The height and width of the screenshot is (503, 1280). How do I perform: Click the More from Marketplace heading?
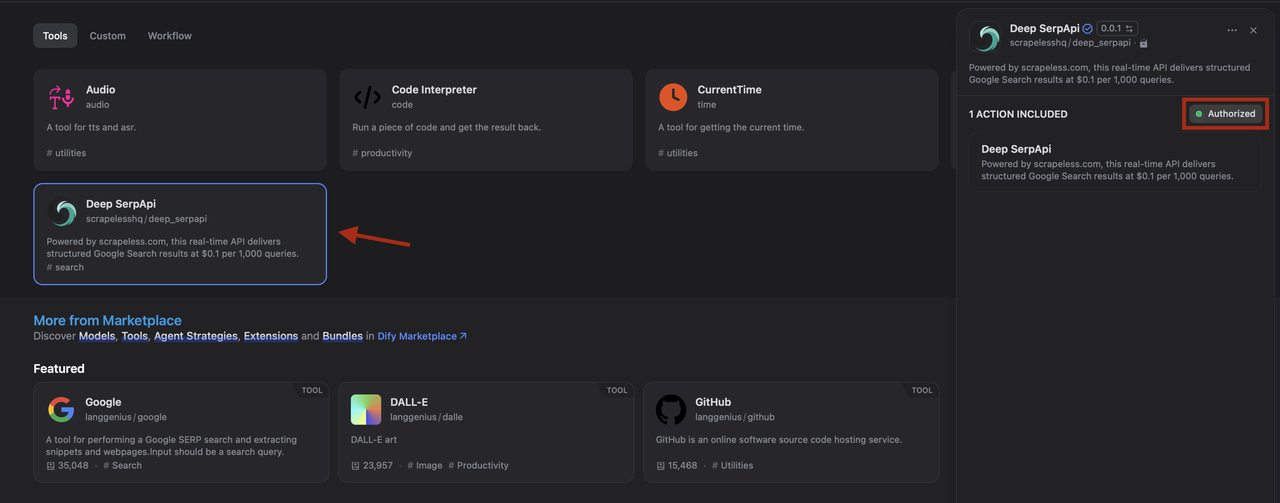tap(108, 321)
